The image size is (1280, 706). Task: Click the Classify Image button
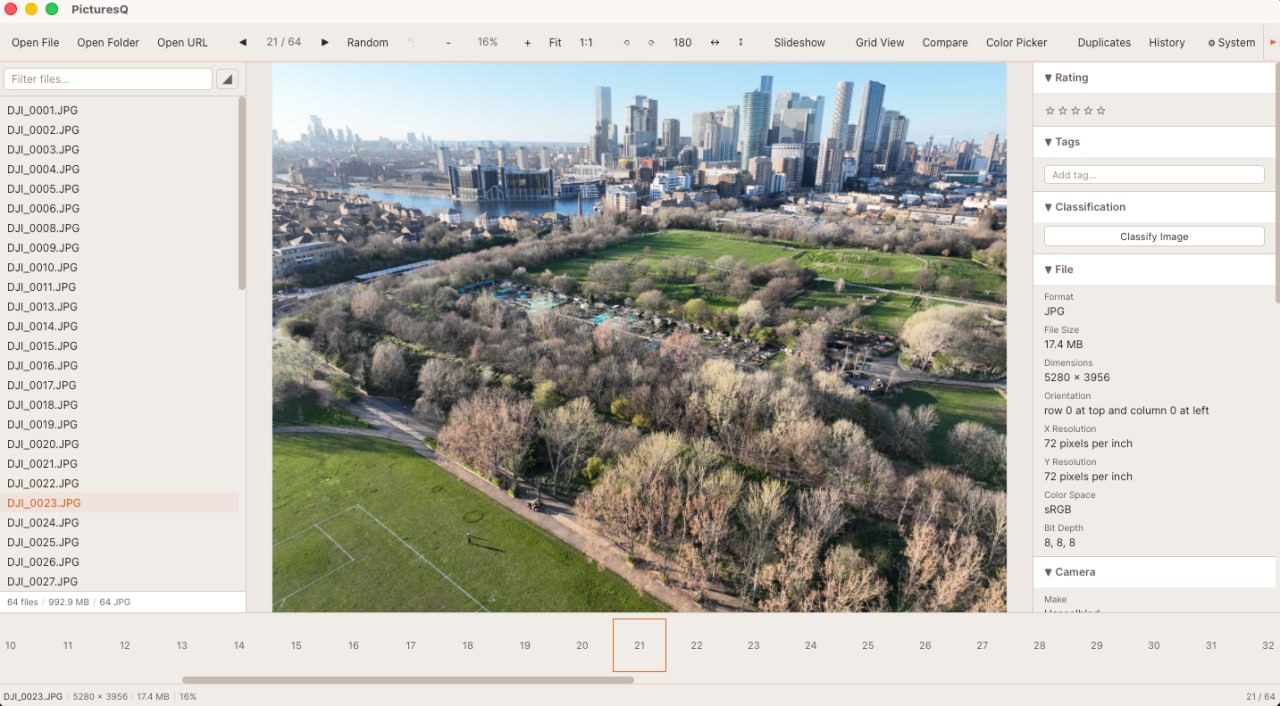(x=1154, y=237)
